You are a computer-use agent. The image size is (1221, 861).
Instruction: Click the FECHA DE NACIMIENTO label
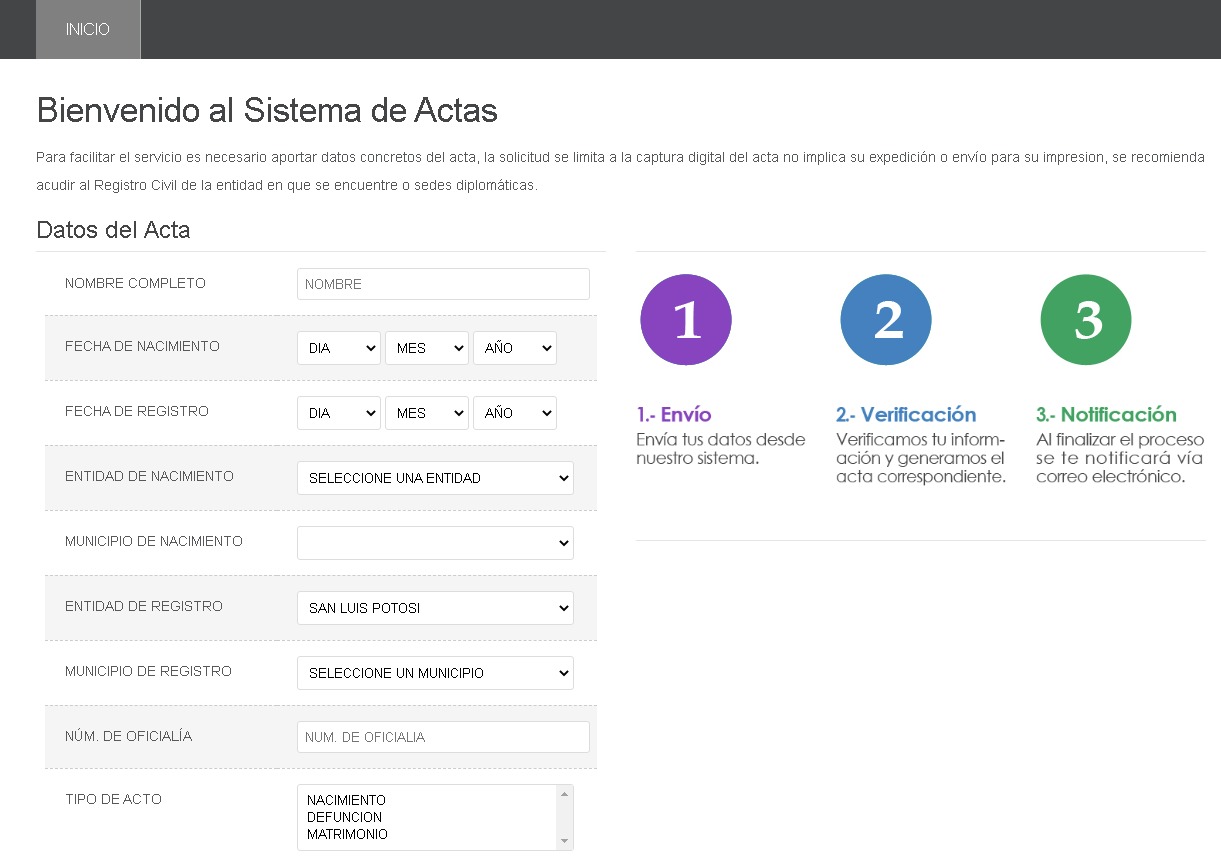[142, 346]
